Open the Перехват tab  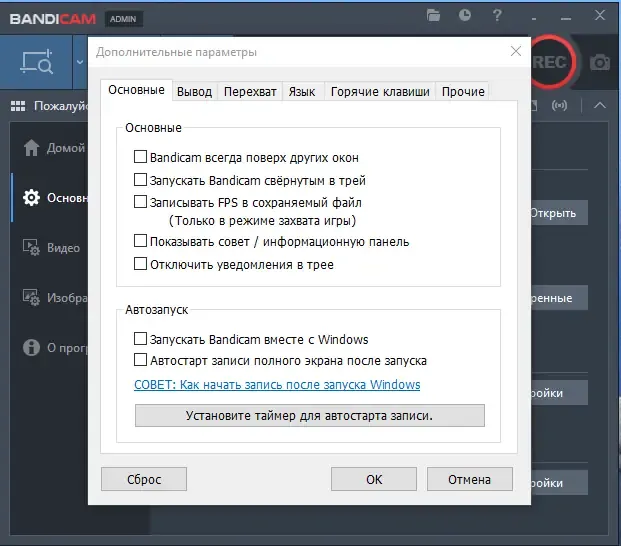250,91
